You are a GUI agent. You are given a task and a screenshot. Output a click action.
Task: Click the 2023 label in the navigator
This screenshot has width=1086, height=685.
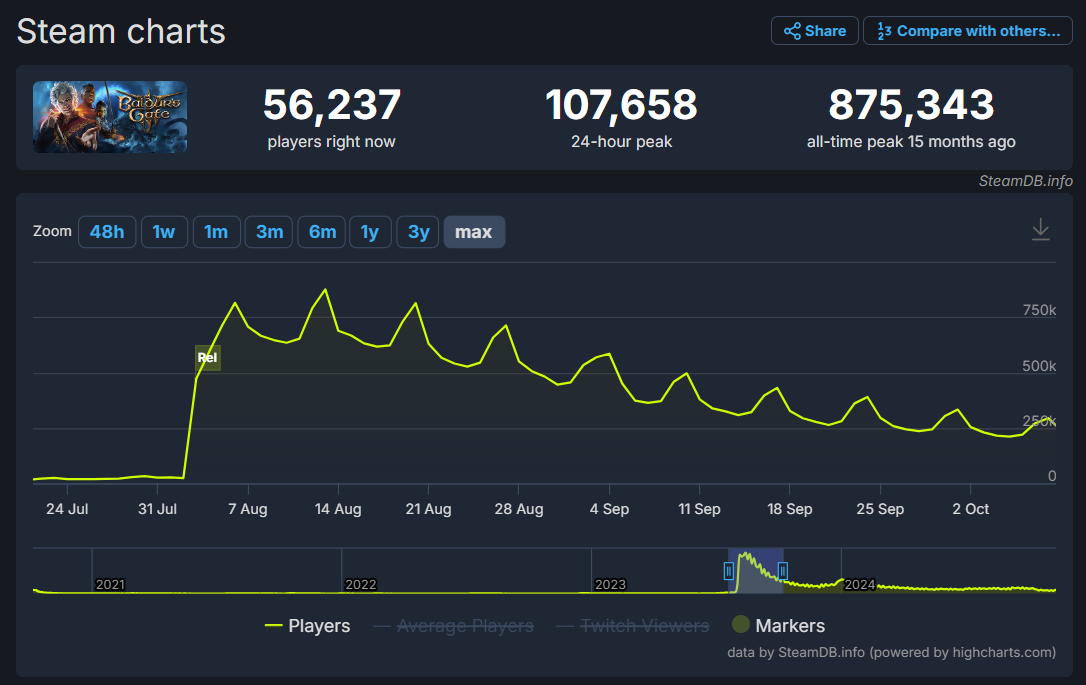(x=610, y=585)
